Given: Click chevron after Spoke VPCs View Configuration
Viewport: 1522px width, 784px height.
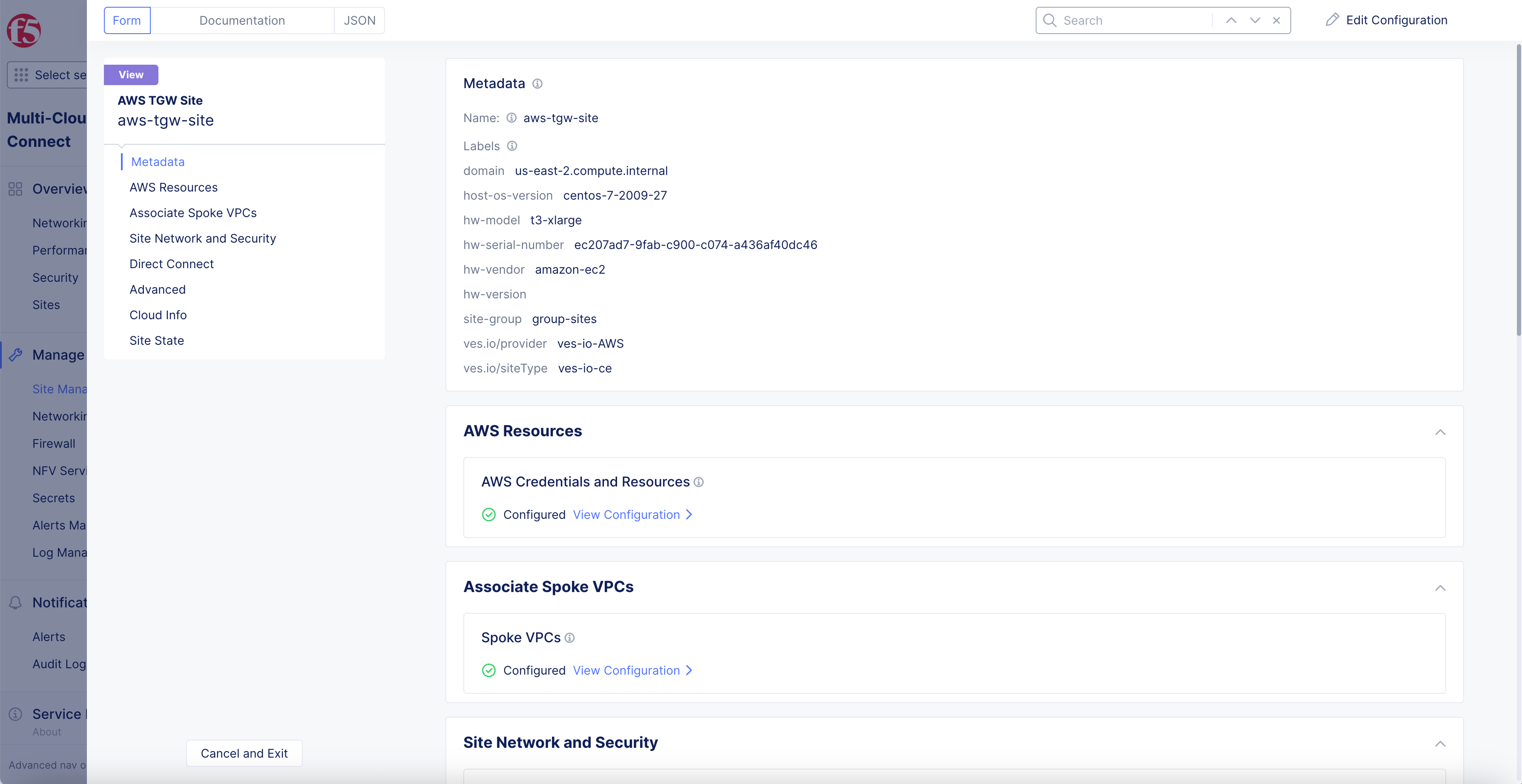Looking at the screenshot, I should click(689, 671).
